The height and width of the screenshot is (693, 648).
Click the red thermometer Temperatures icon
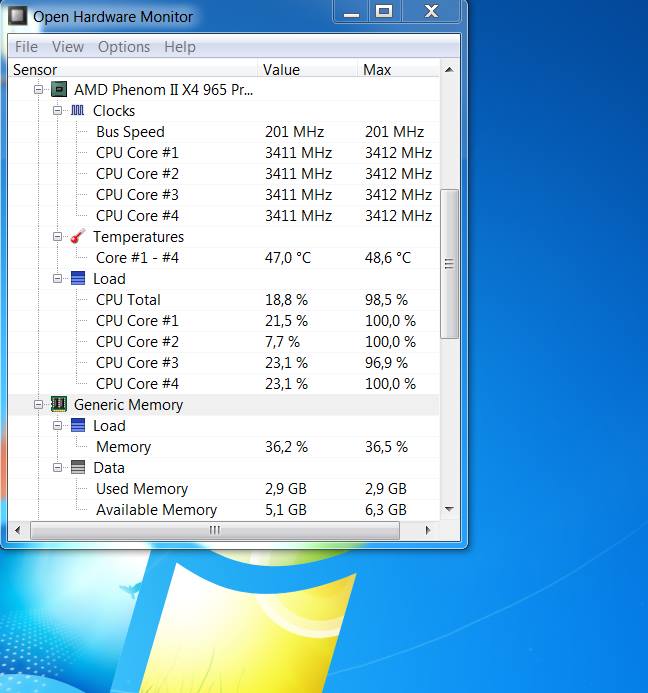point(77,236)
